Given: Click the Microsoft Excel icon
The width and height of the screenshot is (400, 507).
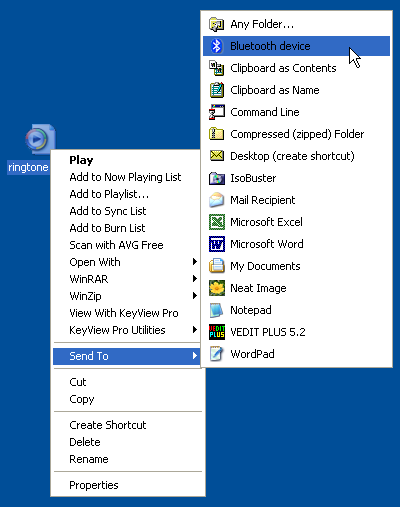Looking at the screenshot, I should point(217,222).
